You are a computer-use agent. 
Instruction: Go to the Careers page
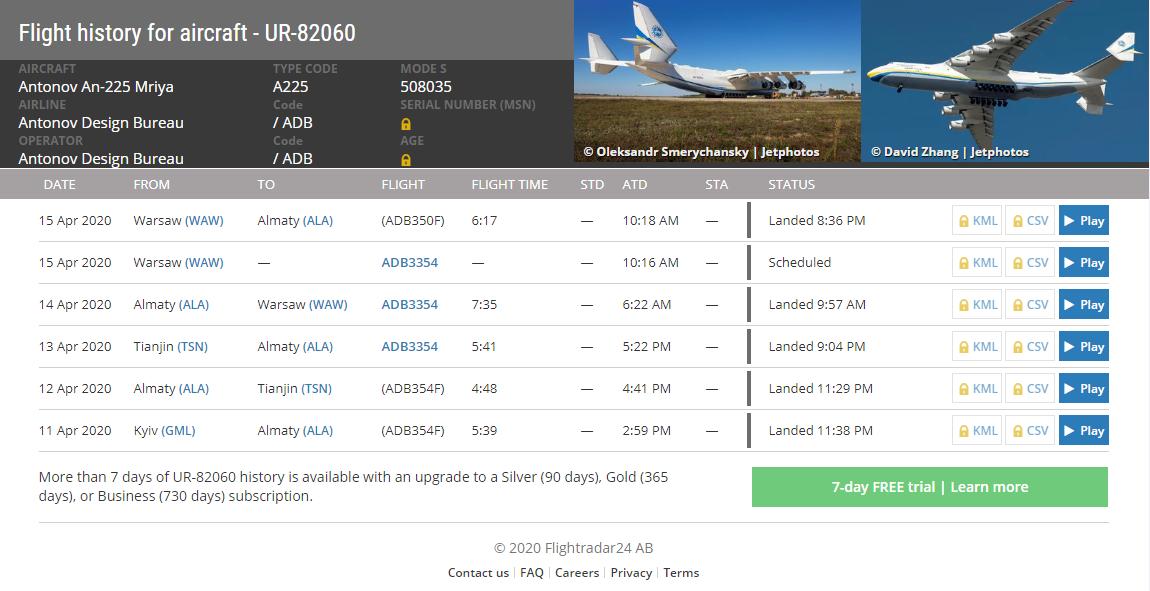pyautogui.click(x=577, y=573)
